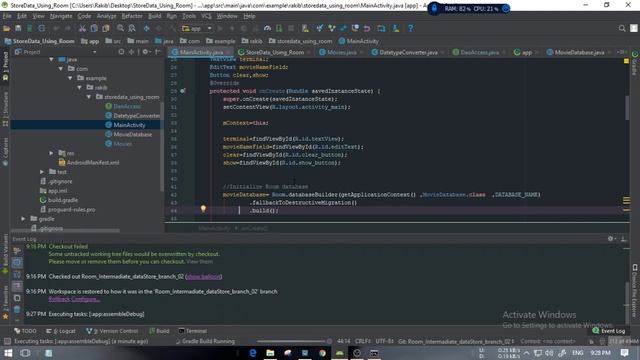Viewport: 640px width, 360px height.
Task: Click the editor vertical scrollbar thumb
Action: point(627,108)
